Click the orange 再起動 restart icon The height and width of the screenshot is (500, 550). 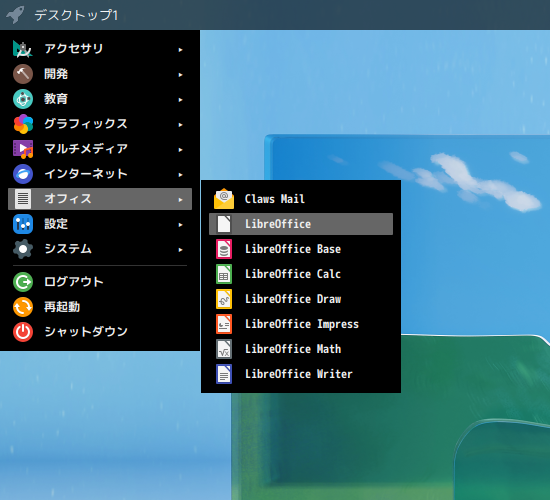(23, 307)
